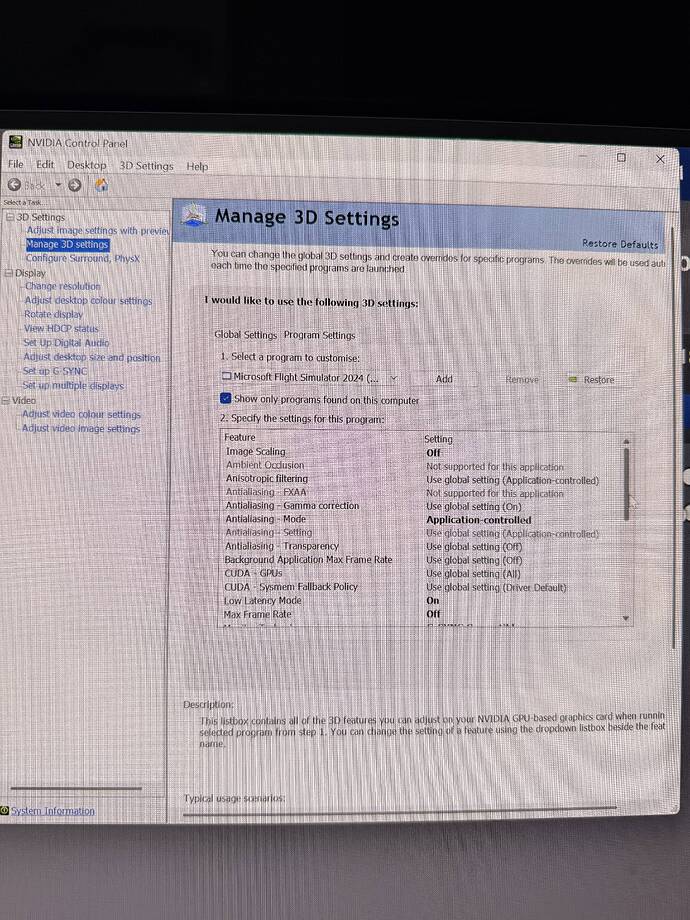Click Antialiasing - Mode Application-controlled value

(478, 520)
